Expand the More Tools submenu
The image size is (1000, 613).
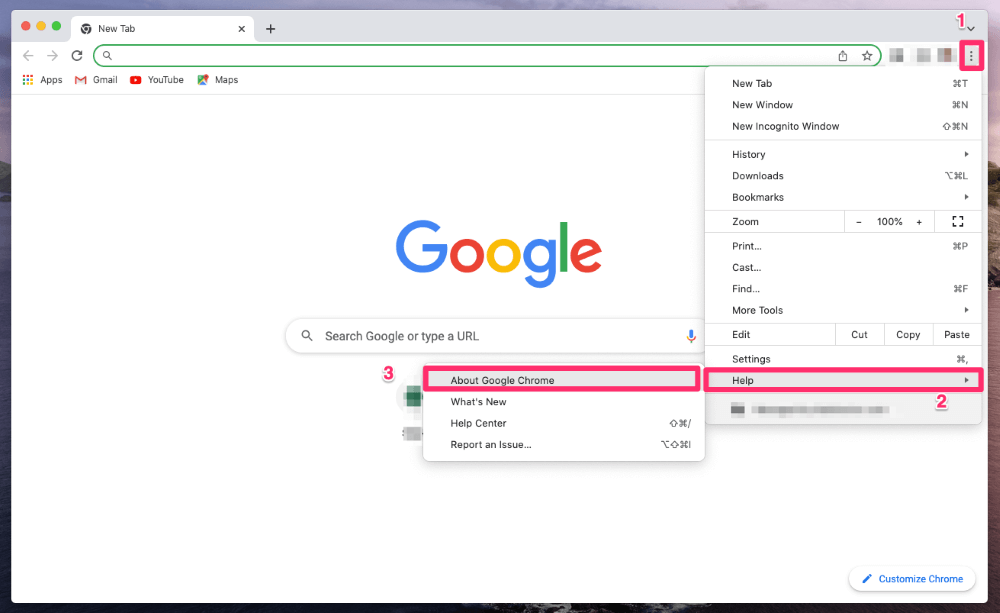843,310
